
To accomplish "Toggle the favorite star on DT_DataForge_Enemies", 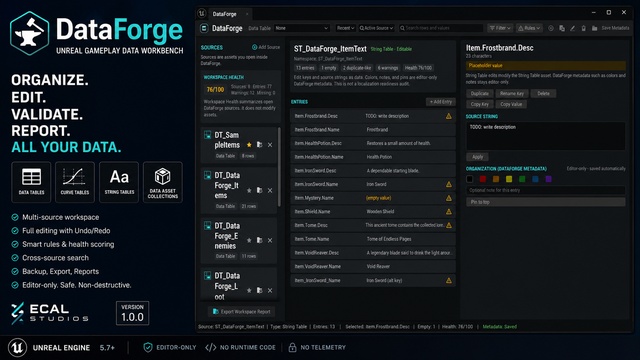I will point(249,240).
